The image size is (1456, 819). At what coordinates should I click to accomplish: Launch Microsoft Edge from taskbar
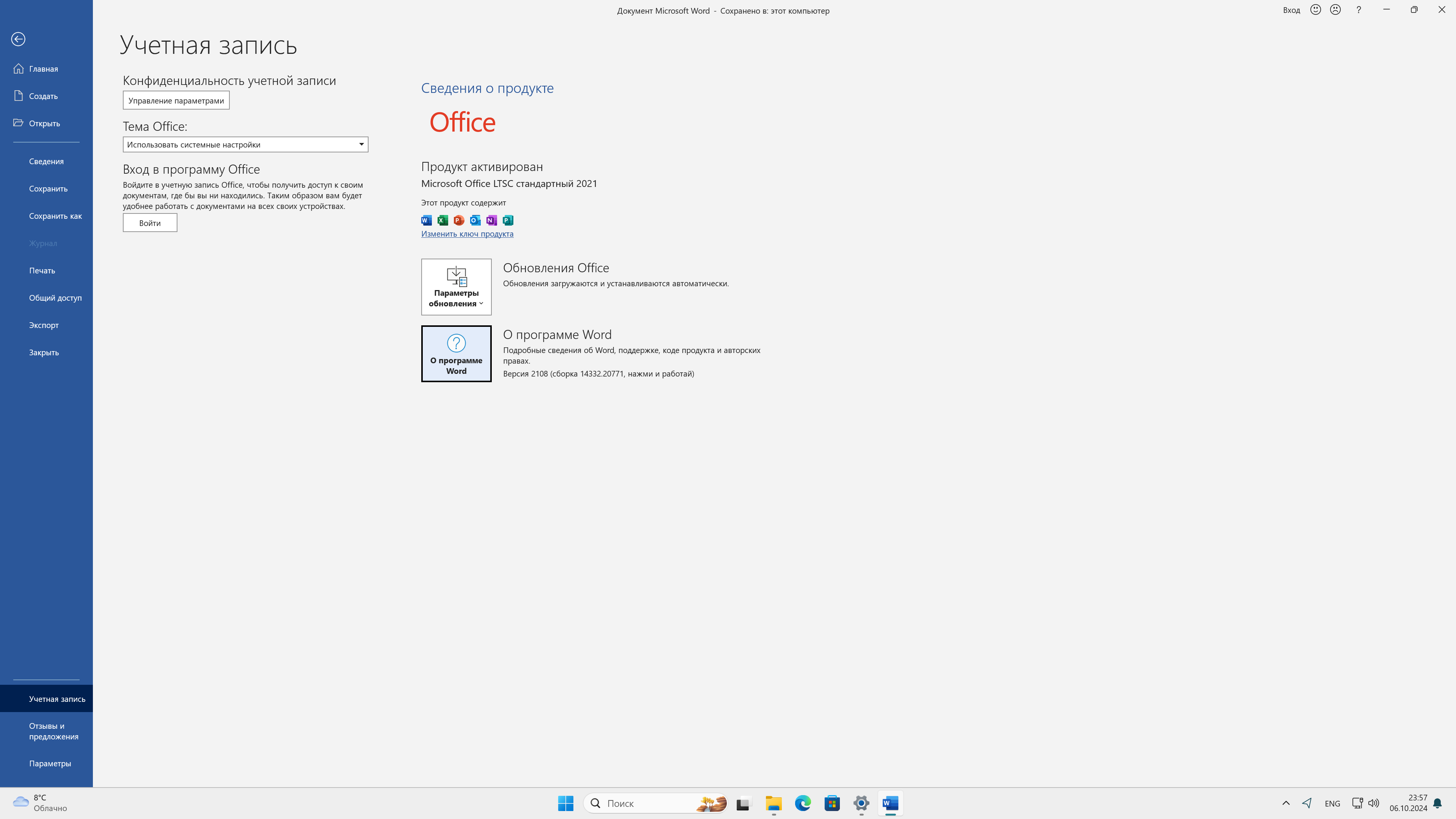pos(803,803)
